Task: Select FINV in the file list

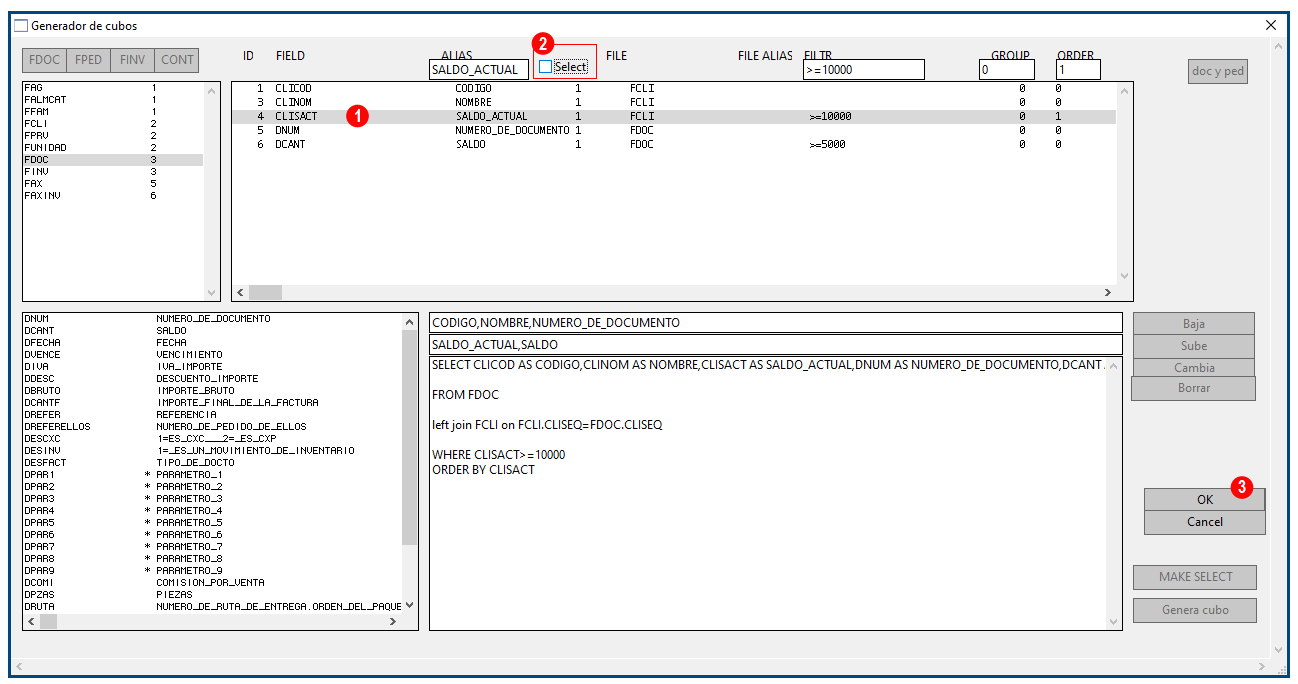Action: click(x=112, y=172)
